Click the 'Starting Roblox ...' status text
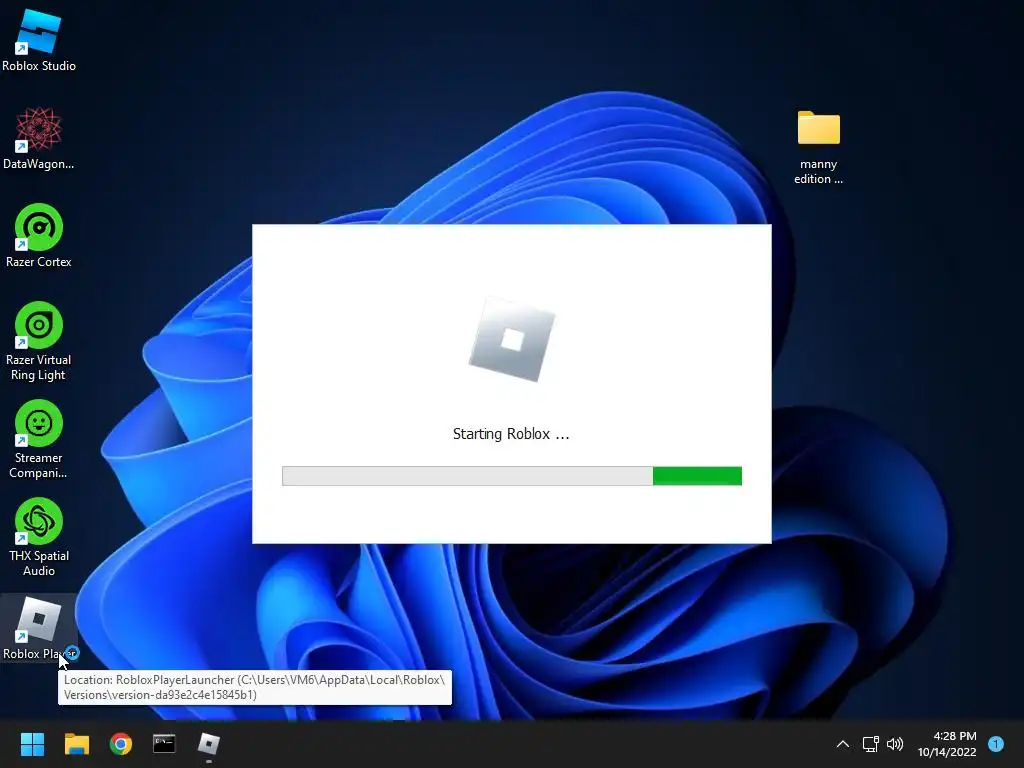This screenshot has width=1024, height=768. (511, 434)
